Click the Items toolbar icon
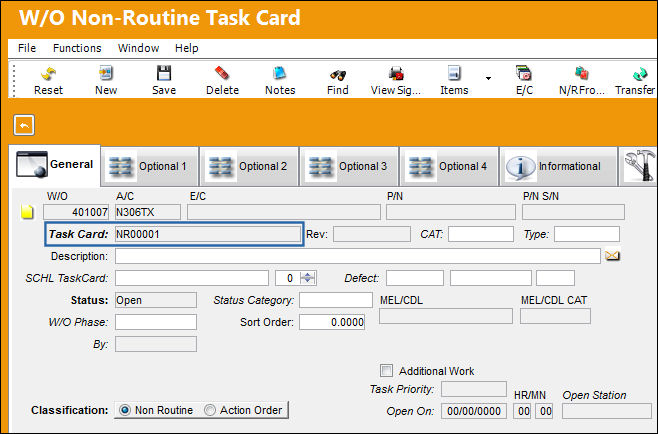Viewport: 658px width, 434px height. click(x=454, y=80)
